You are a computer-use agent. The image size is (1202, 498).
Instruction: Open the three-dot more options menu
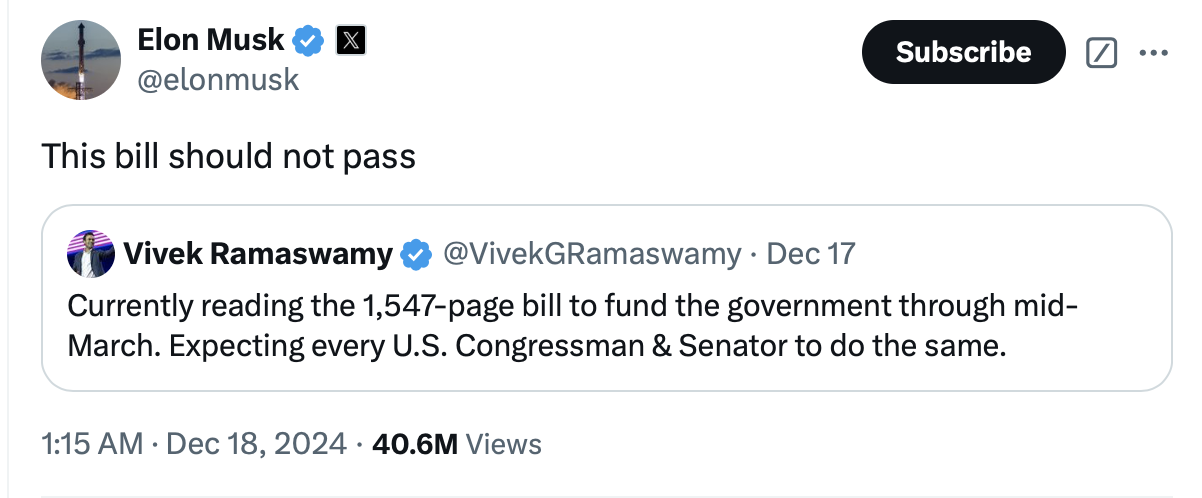(1152, 53)
